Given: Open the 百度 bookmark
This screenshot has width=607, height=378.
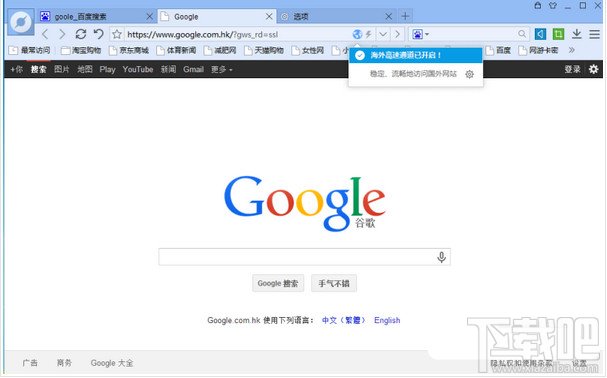Looking at the screenshot, I should click(x=499, y=50).
